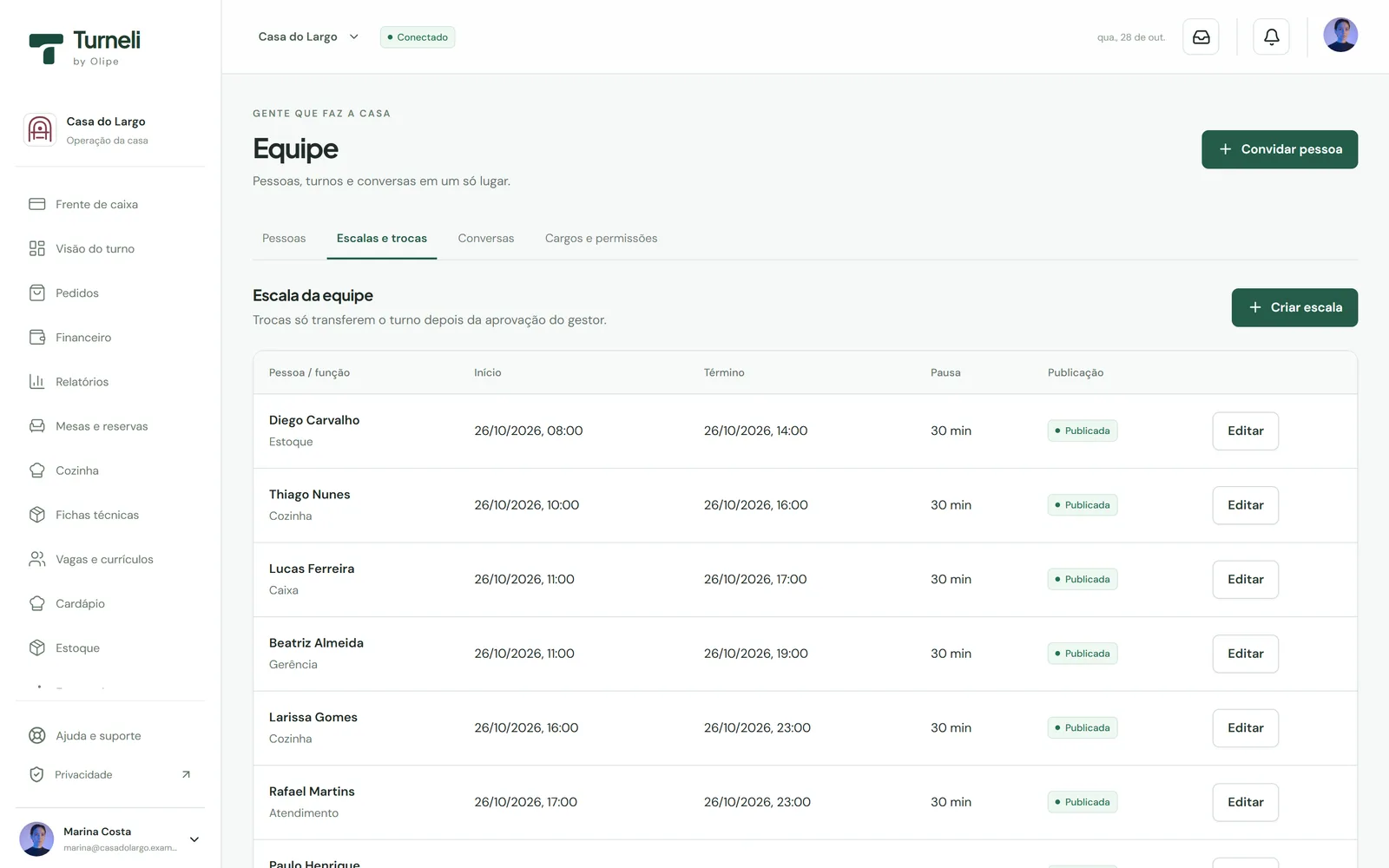Edit Rafael Martins's shift

(x=1245, y=802)
